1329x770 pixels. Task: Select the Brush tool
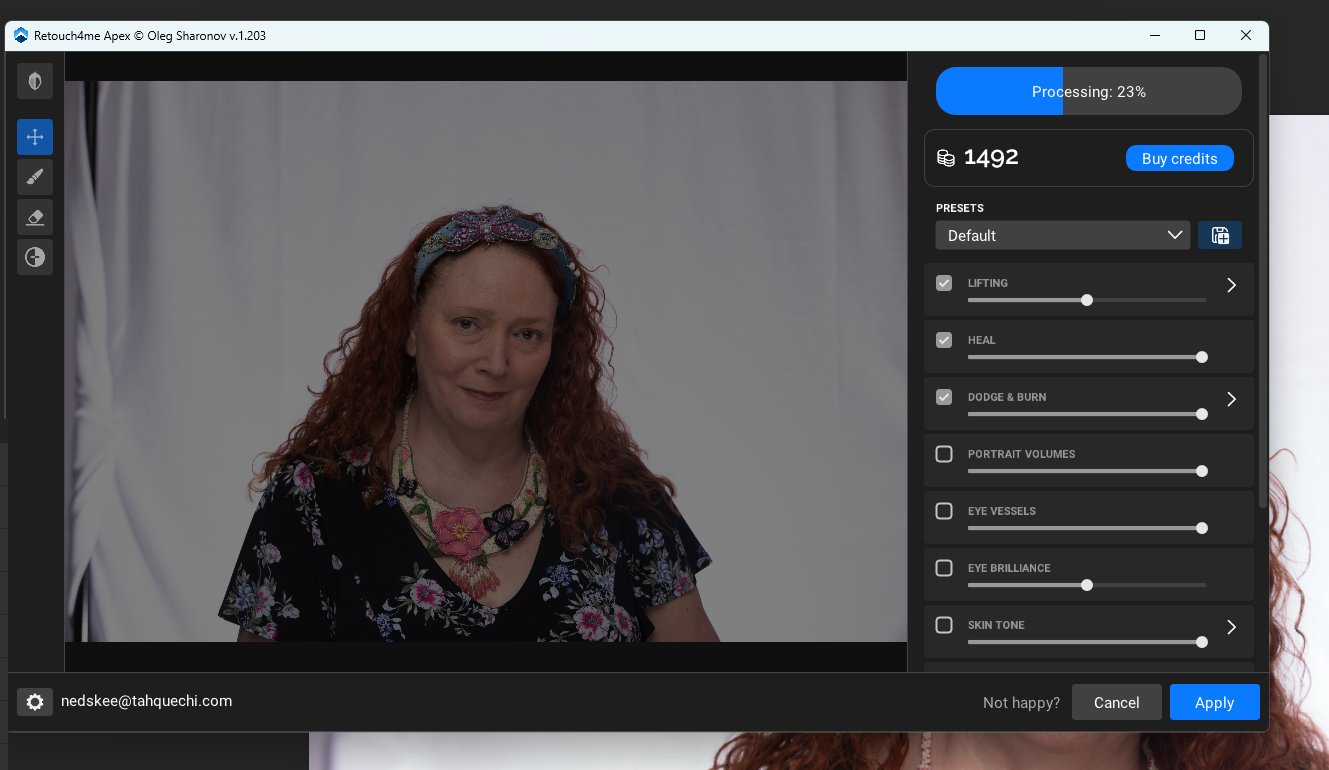pos(35,177)
